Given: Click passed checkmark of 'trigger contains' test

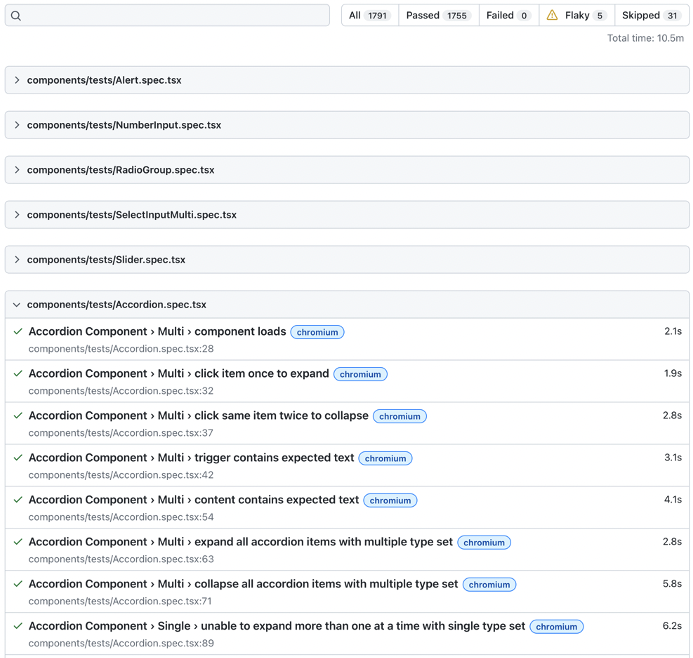Looking at the screenshot, I should pos(18,457).
